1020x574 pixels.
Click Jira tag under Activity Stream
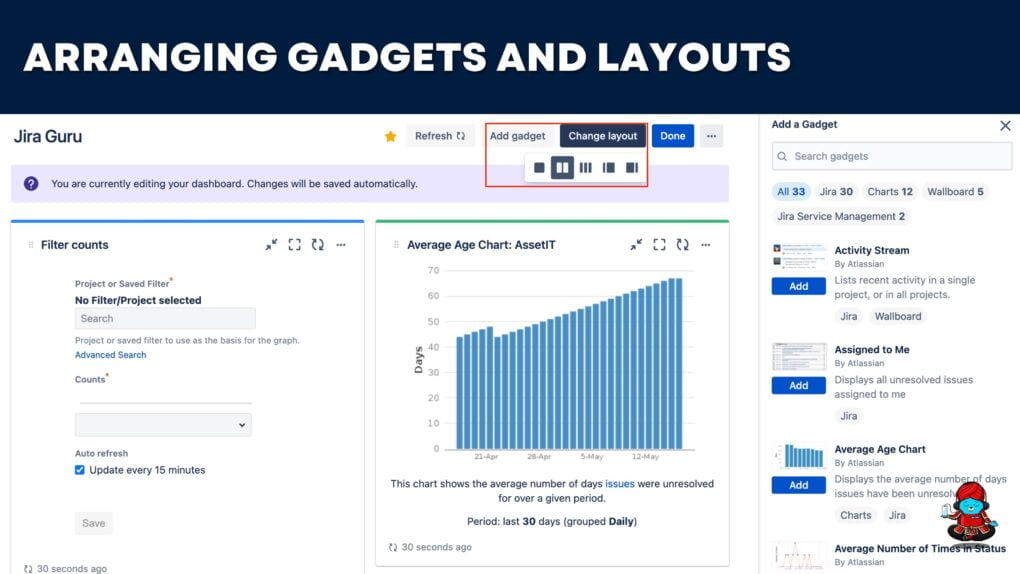click(848, 316)
